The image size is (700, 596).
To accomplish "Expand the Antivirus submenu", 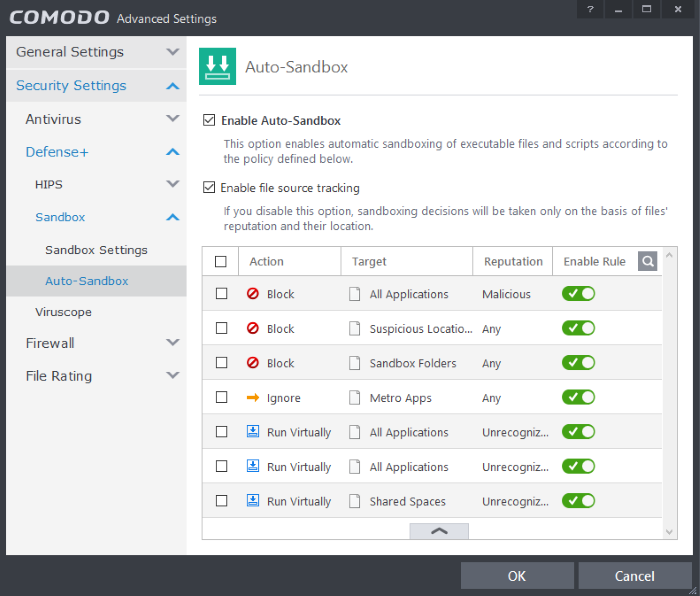I will (x=96, y=119).
